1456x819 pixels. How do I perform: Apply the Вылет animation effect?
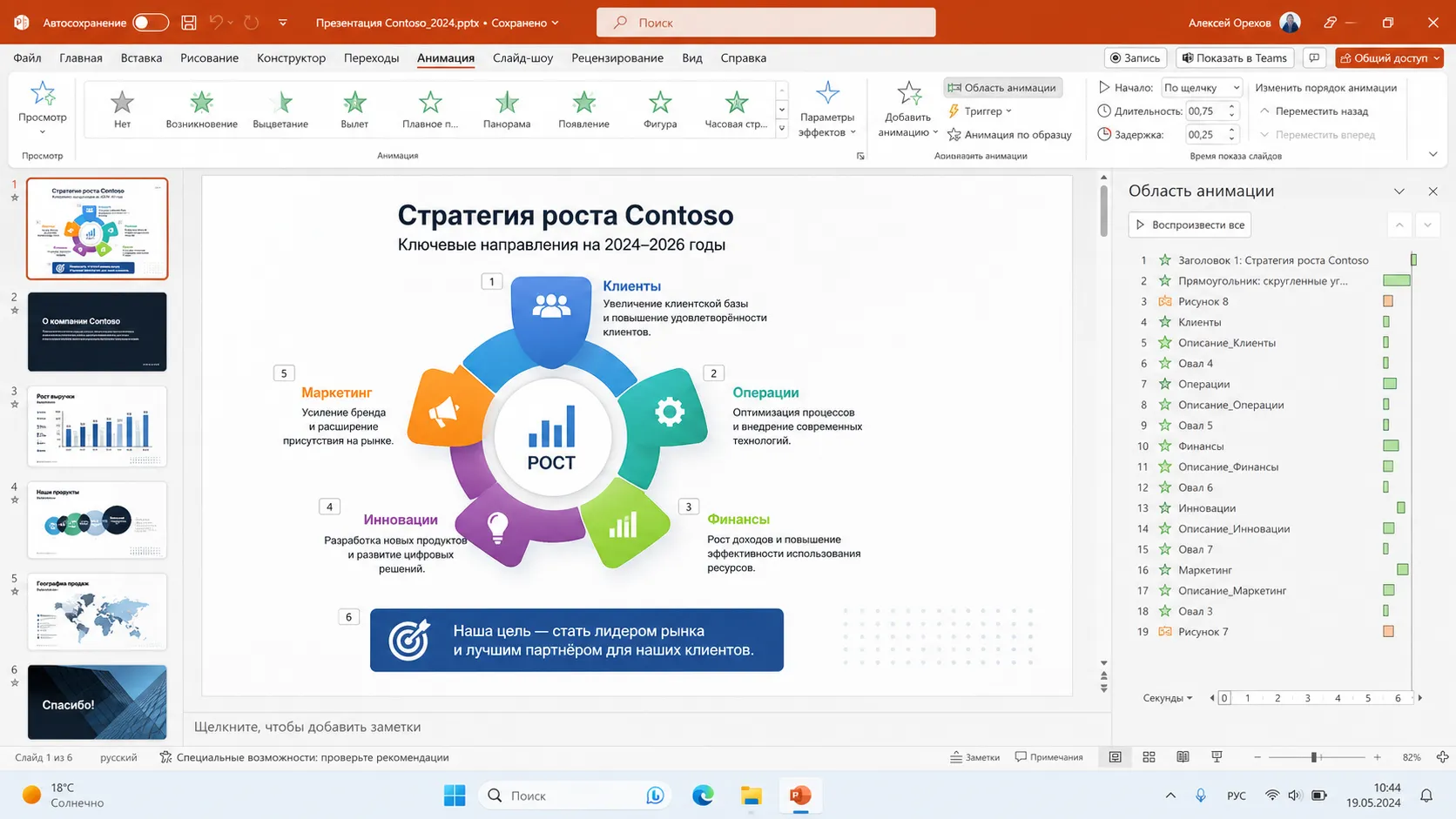[354, 109]
